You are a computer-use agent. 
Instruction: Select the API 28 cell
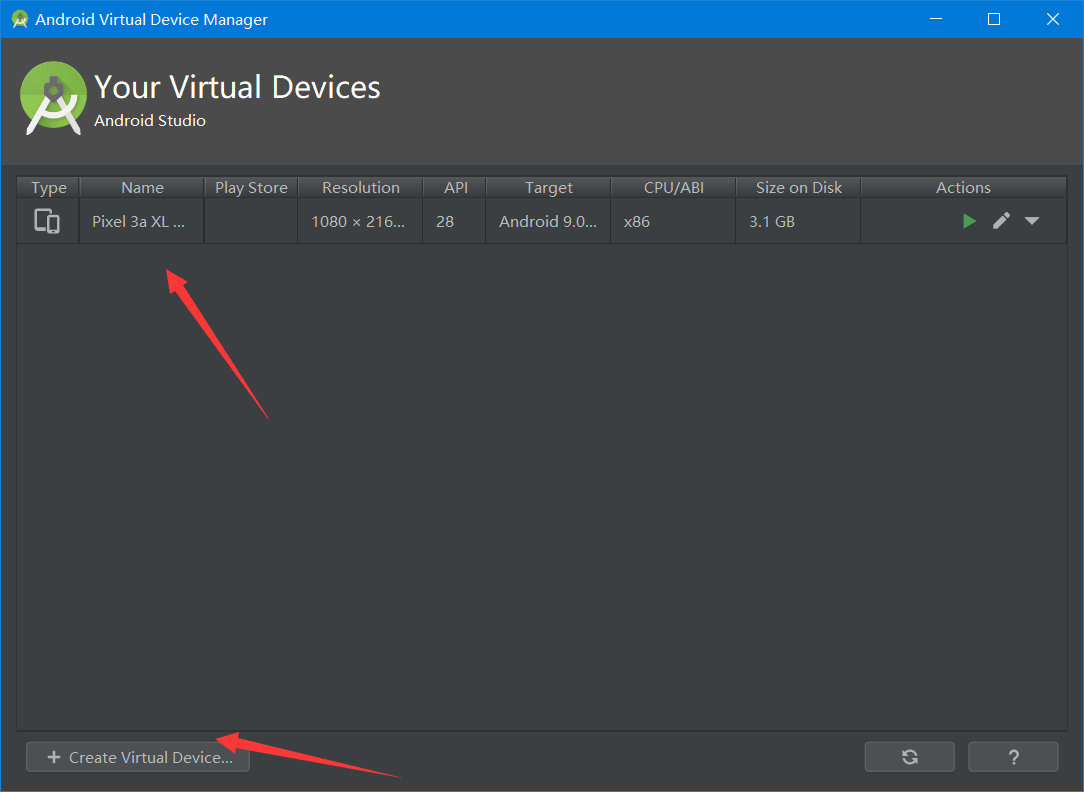(455, 221)
